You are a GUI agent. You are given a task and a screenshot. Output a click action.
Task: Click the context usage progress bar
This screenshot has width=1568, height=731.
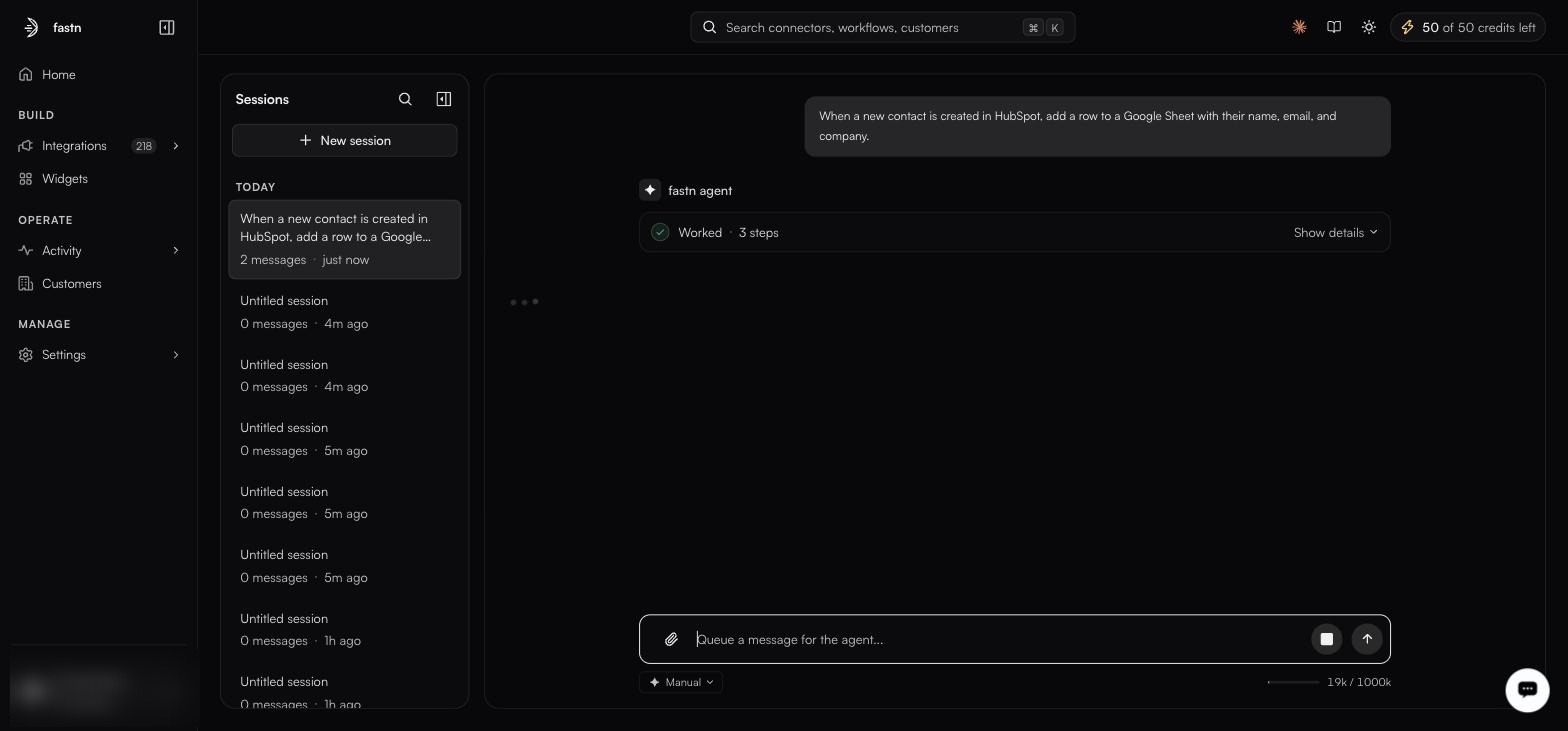click(1293, 682)
